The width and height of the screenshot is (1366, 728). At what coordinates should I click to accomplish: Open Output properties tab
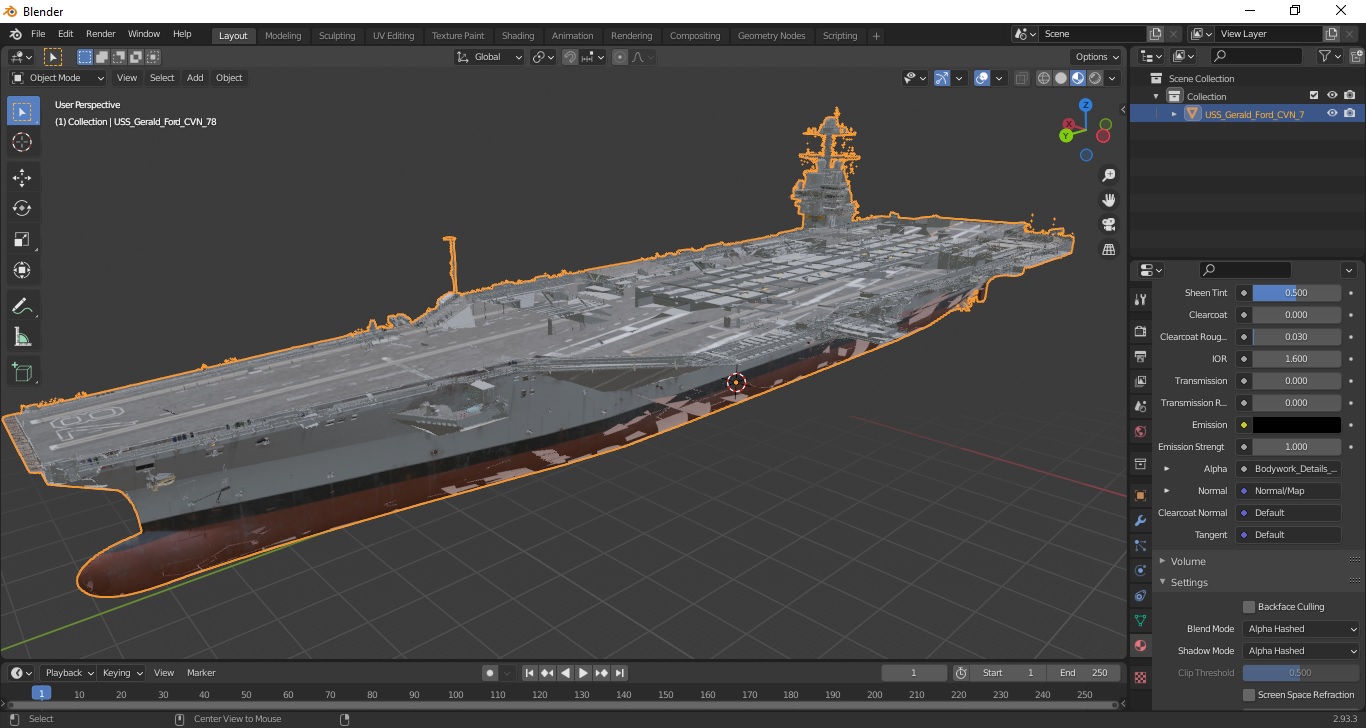point(1140,356)
